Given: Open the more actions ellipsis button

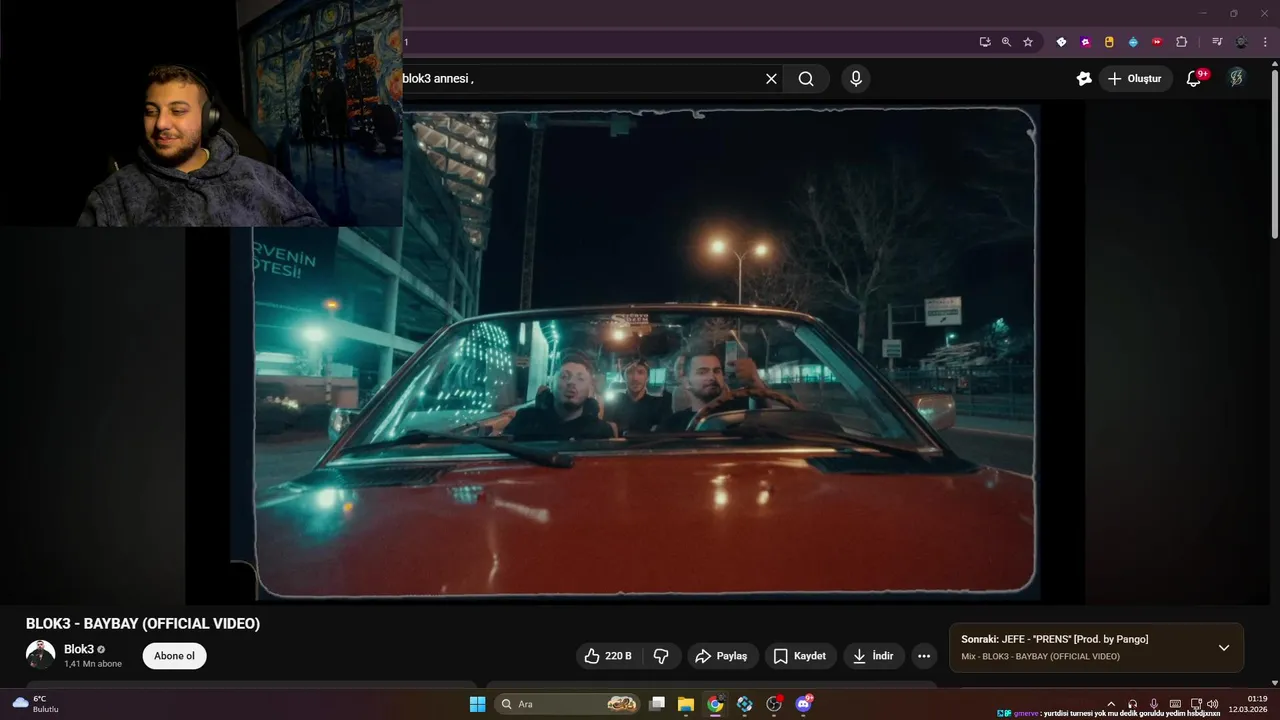Looking at the screenshot, I should click(x=924, y=656).
